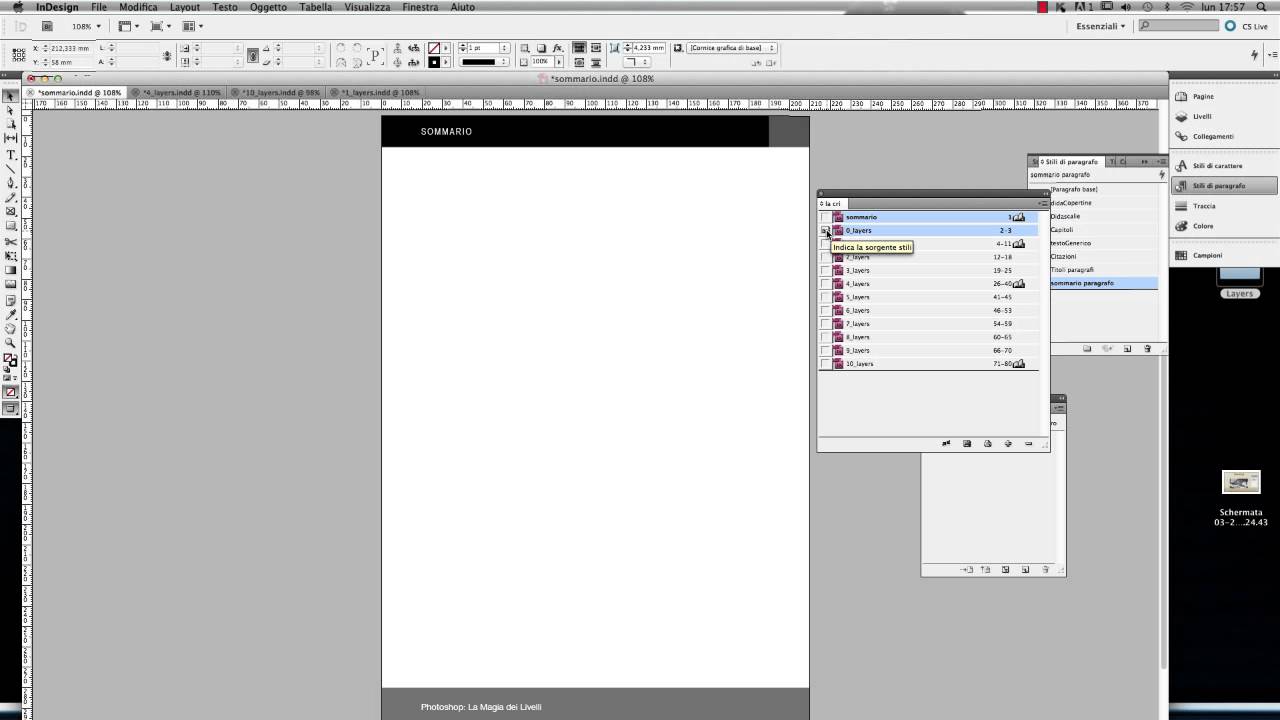
Task: Click remove documents minus icon in book panel
Action: tap(1029, 444)
